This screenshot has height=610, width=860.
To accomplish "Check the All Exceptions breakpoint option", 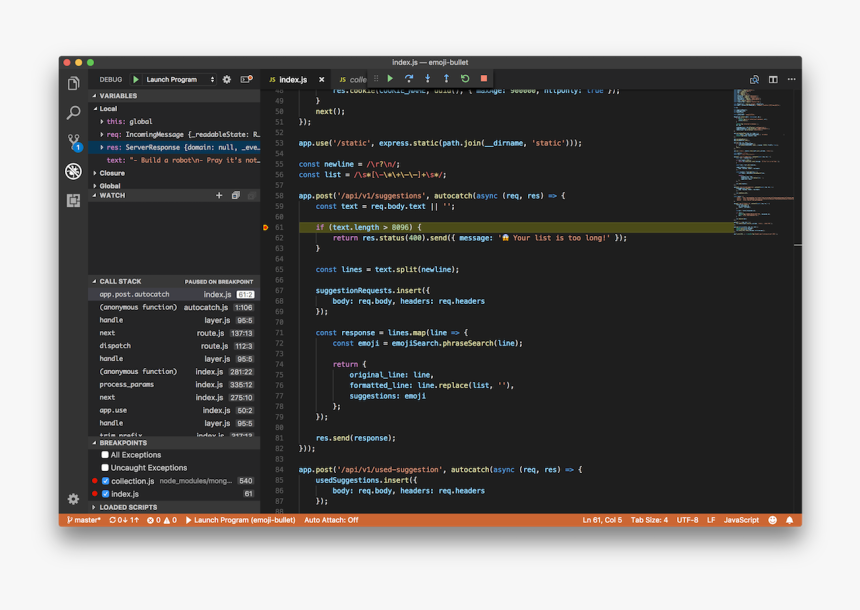I will click(x=105, y=455).
